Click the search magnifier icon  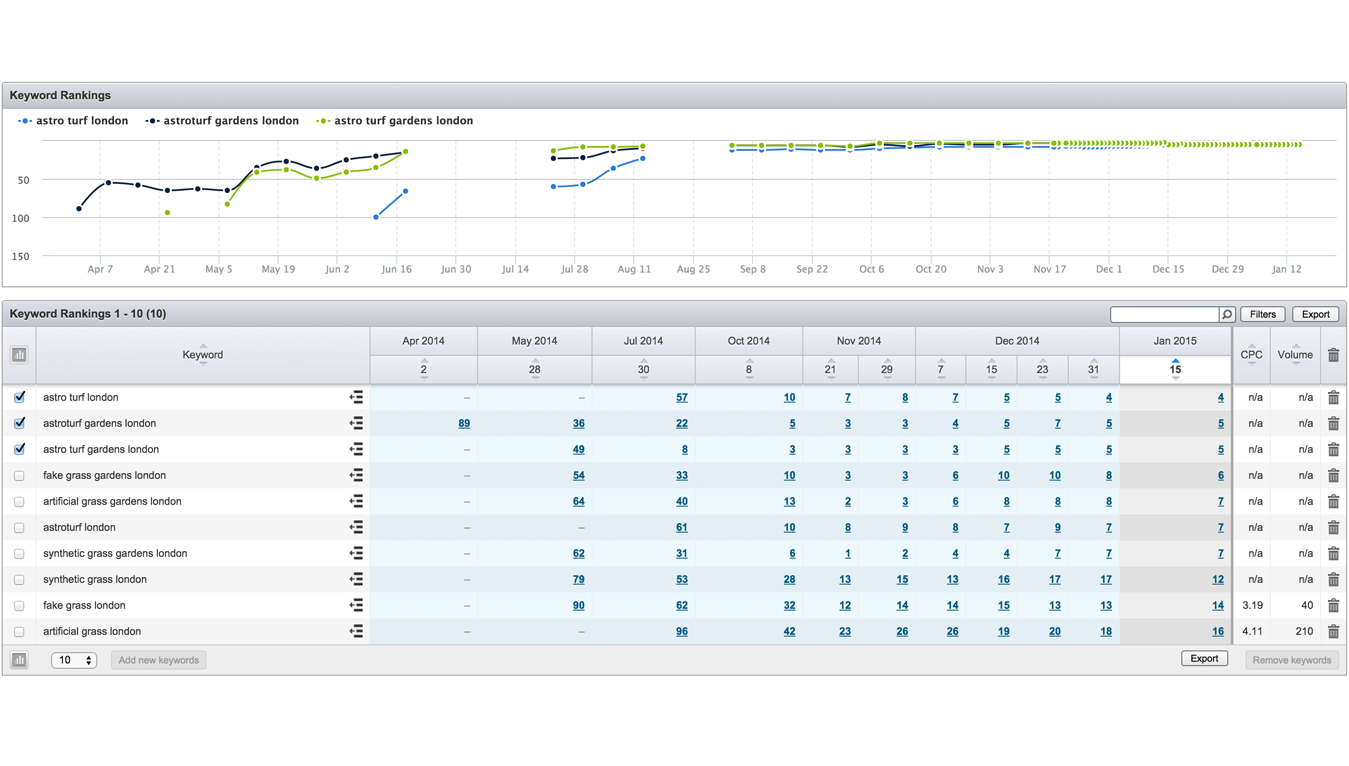(1227, 315)
